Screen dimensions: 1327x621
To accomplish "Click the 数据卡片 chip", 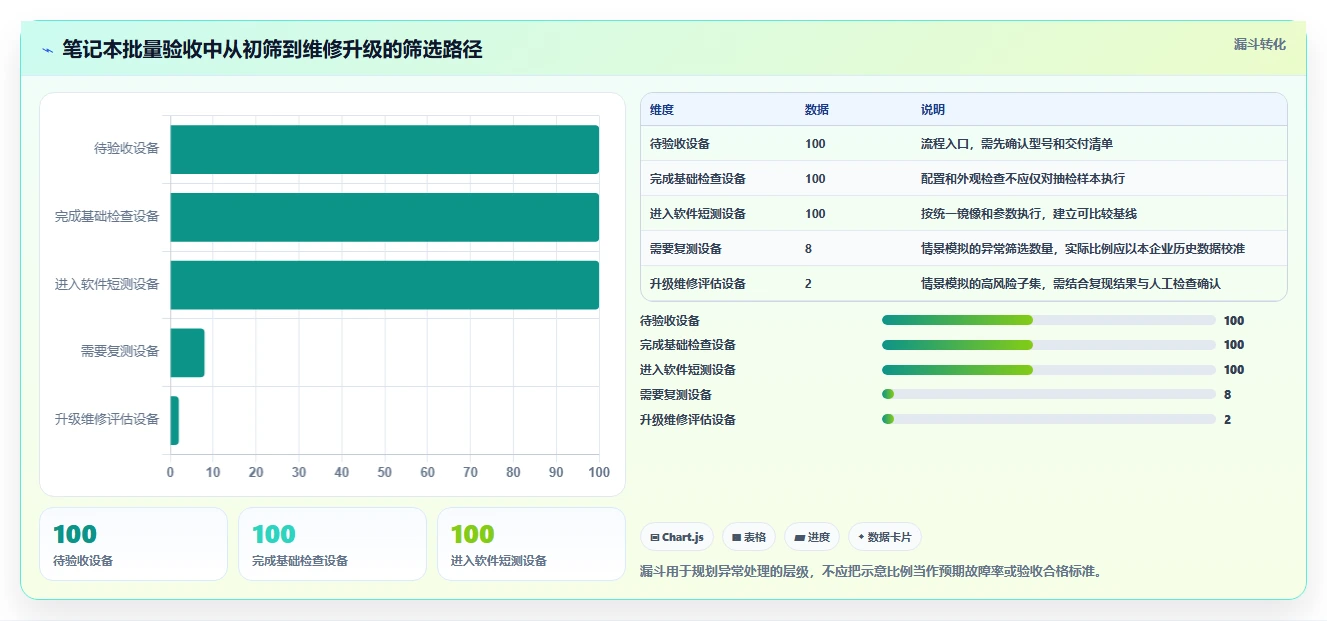I will pos(885,537).
